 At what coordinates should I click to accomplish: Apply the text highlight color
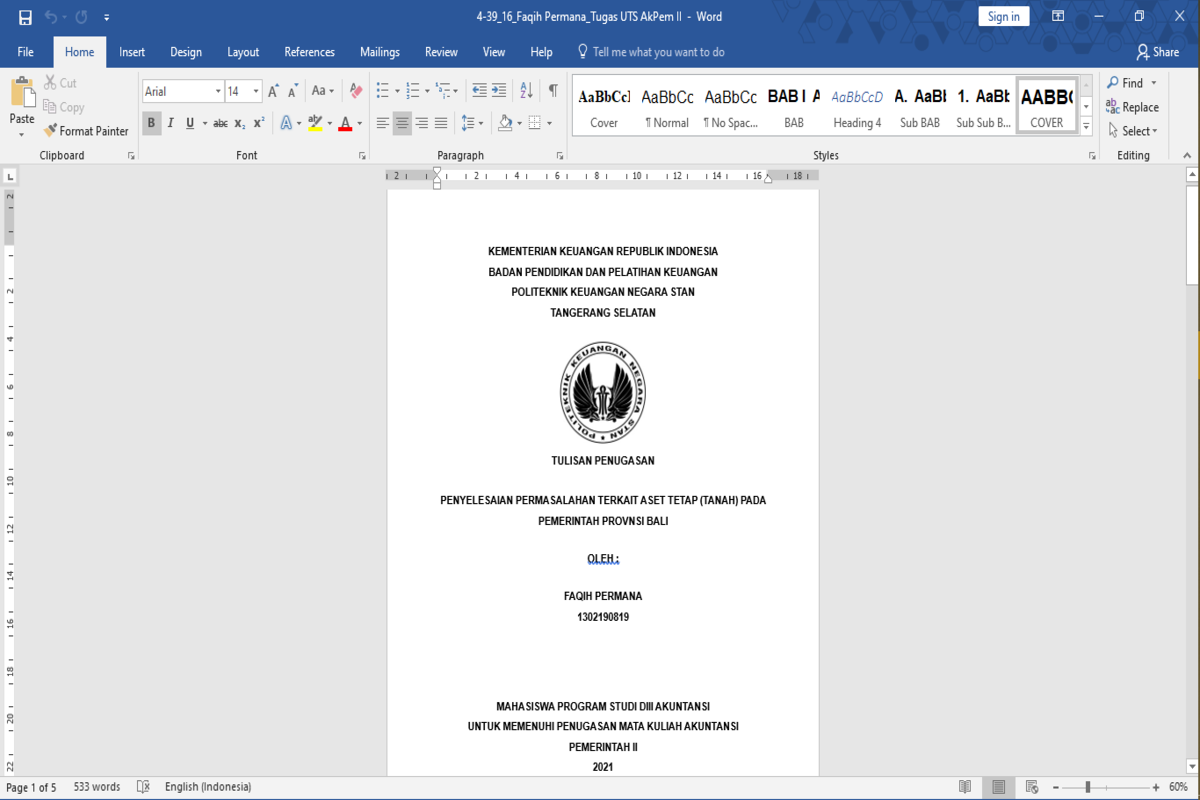pos(315,123)
